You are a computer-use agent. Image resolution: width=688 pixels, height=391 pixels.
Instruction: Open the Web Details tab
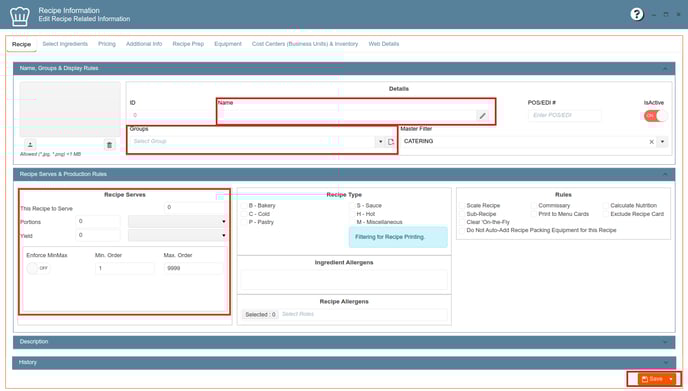click(383, 44)
